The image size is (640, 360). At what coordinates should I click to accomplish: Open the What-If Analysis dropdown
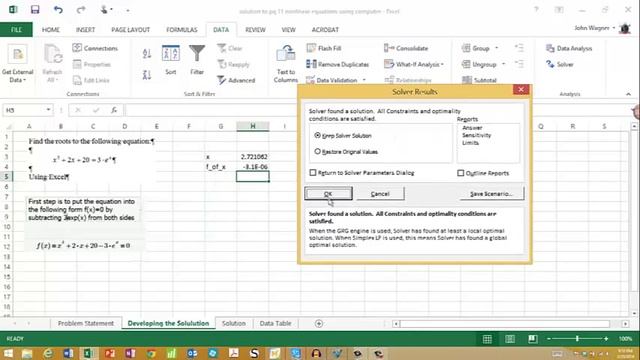pos(414,64)
